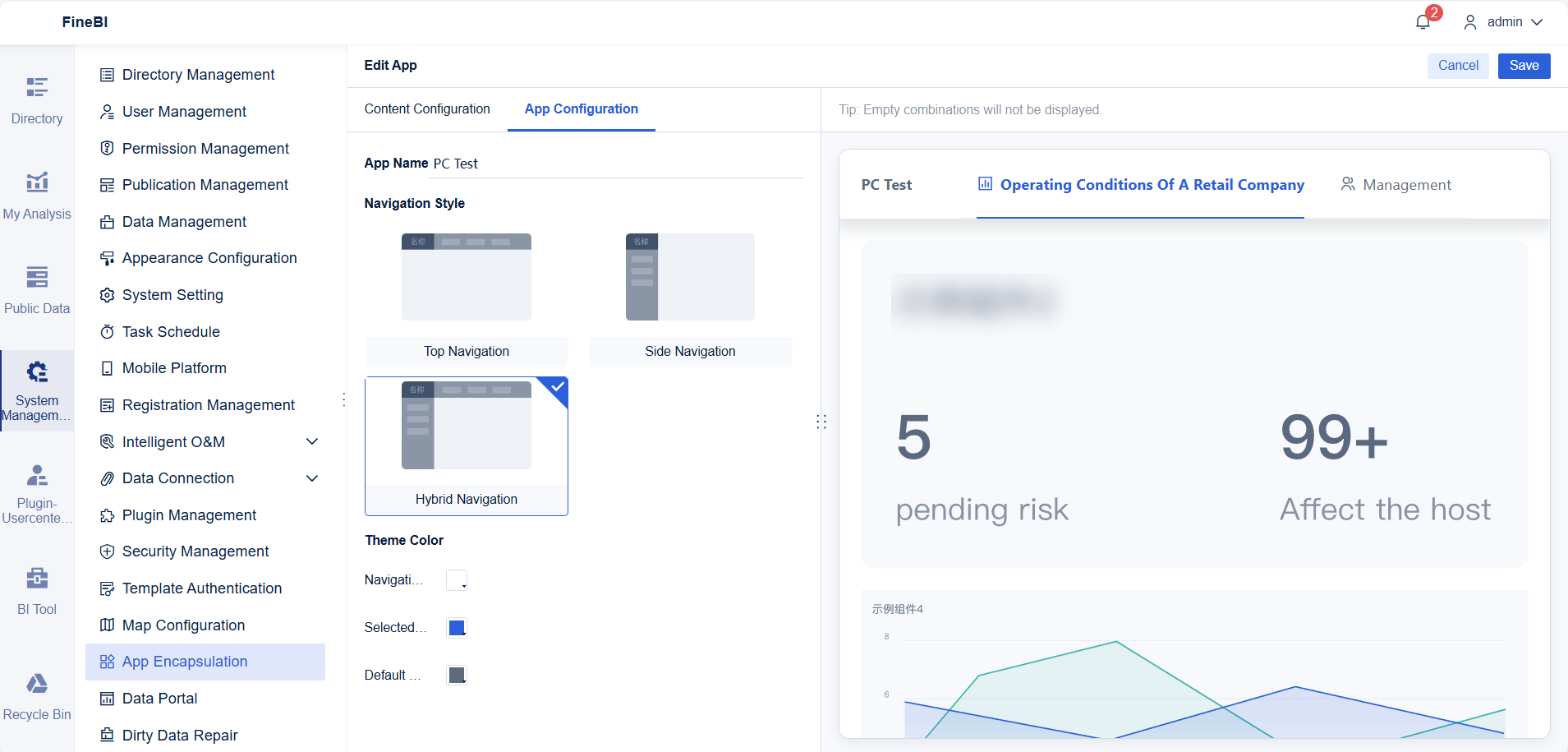Click the System Setting gear icon

click(x=107, y=295)
